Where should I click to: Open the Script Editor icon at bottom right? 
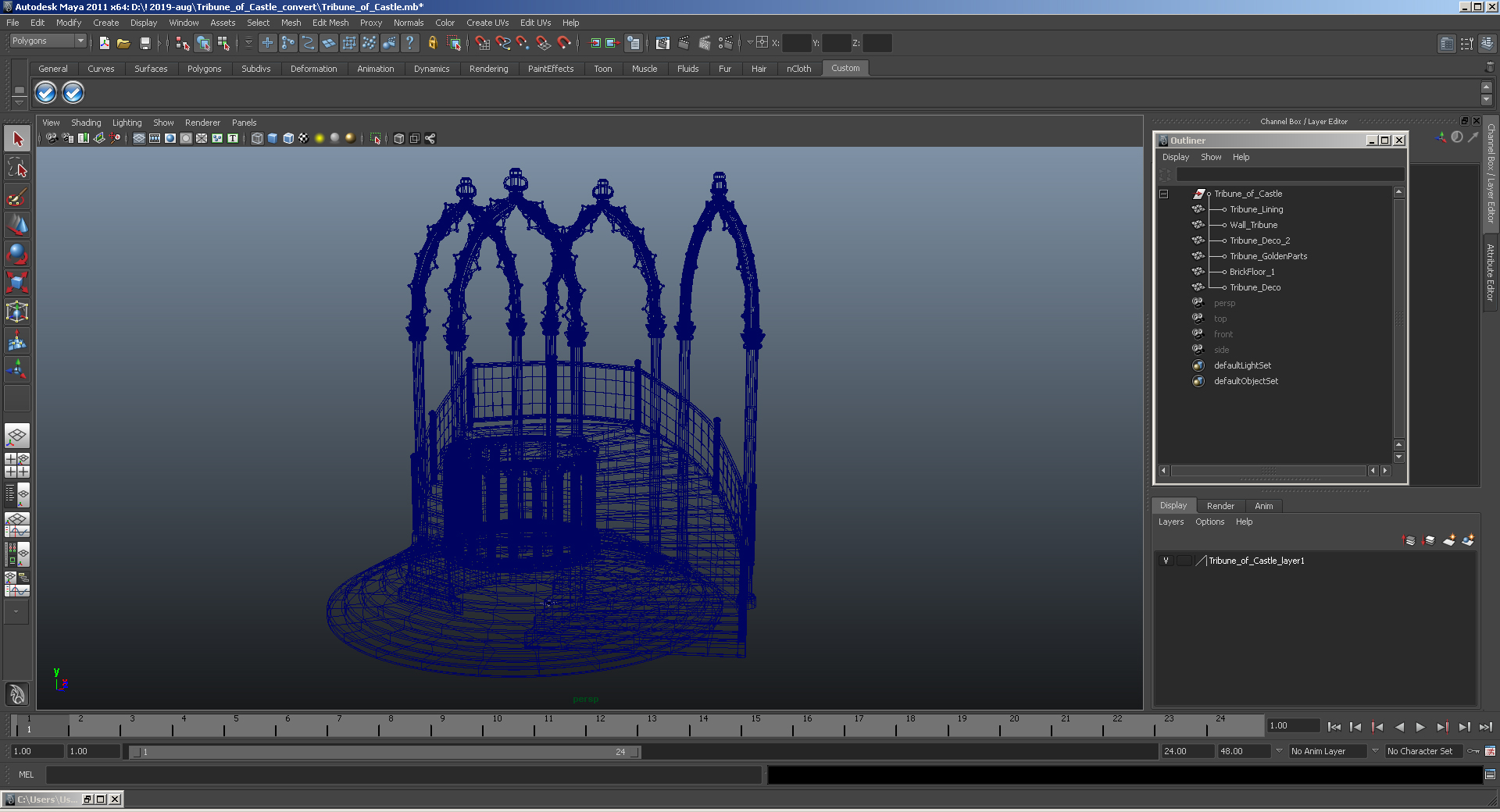(1490, 775)
